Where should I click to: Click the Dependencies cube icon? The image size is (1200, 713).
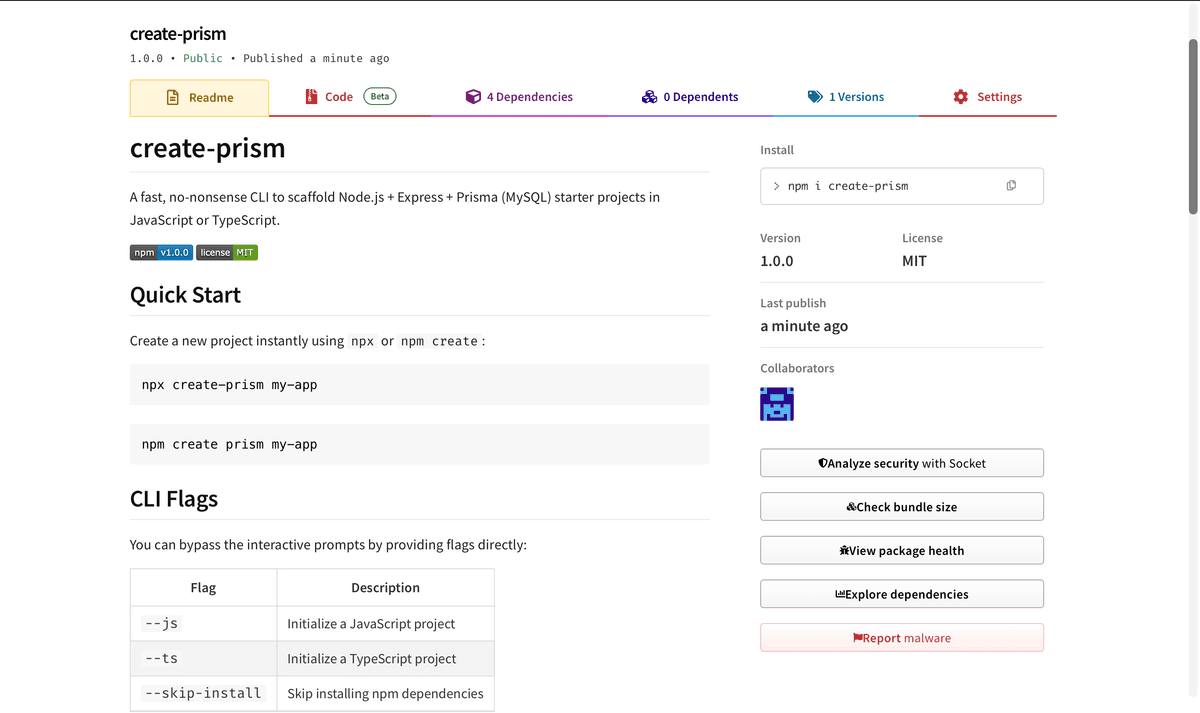473,97
